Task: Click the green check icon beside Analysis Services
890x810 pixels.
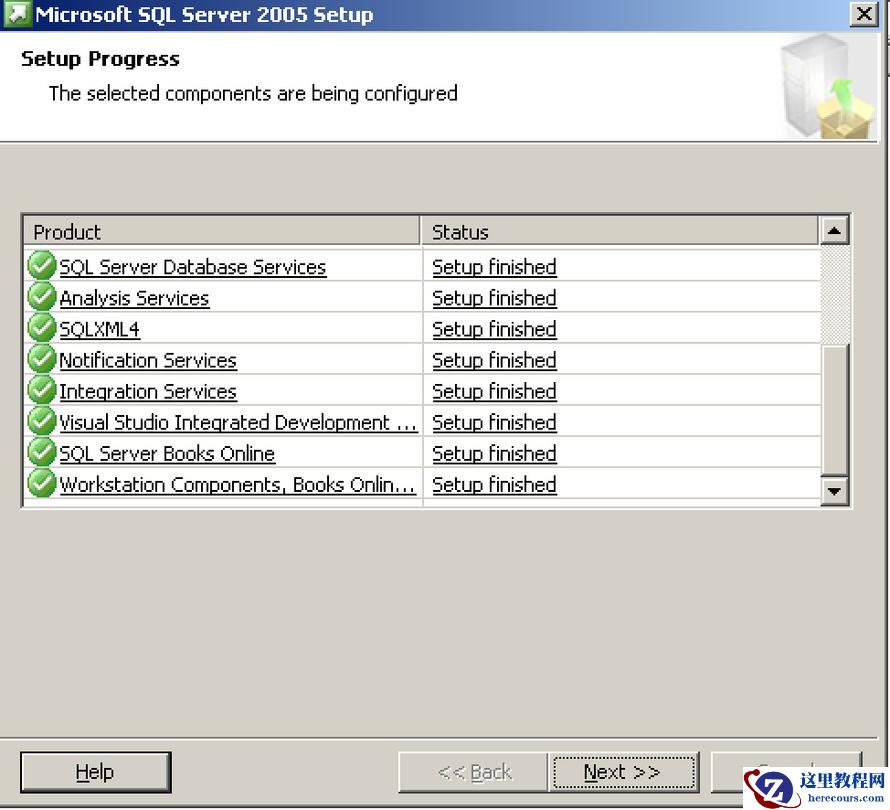Action: click(41, 297)
